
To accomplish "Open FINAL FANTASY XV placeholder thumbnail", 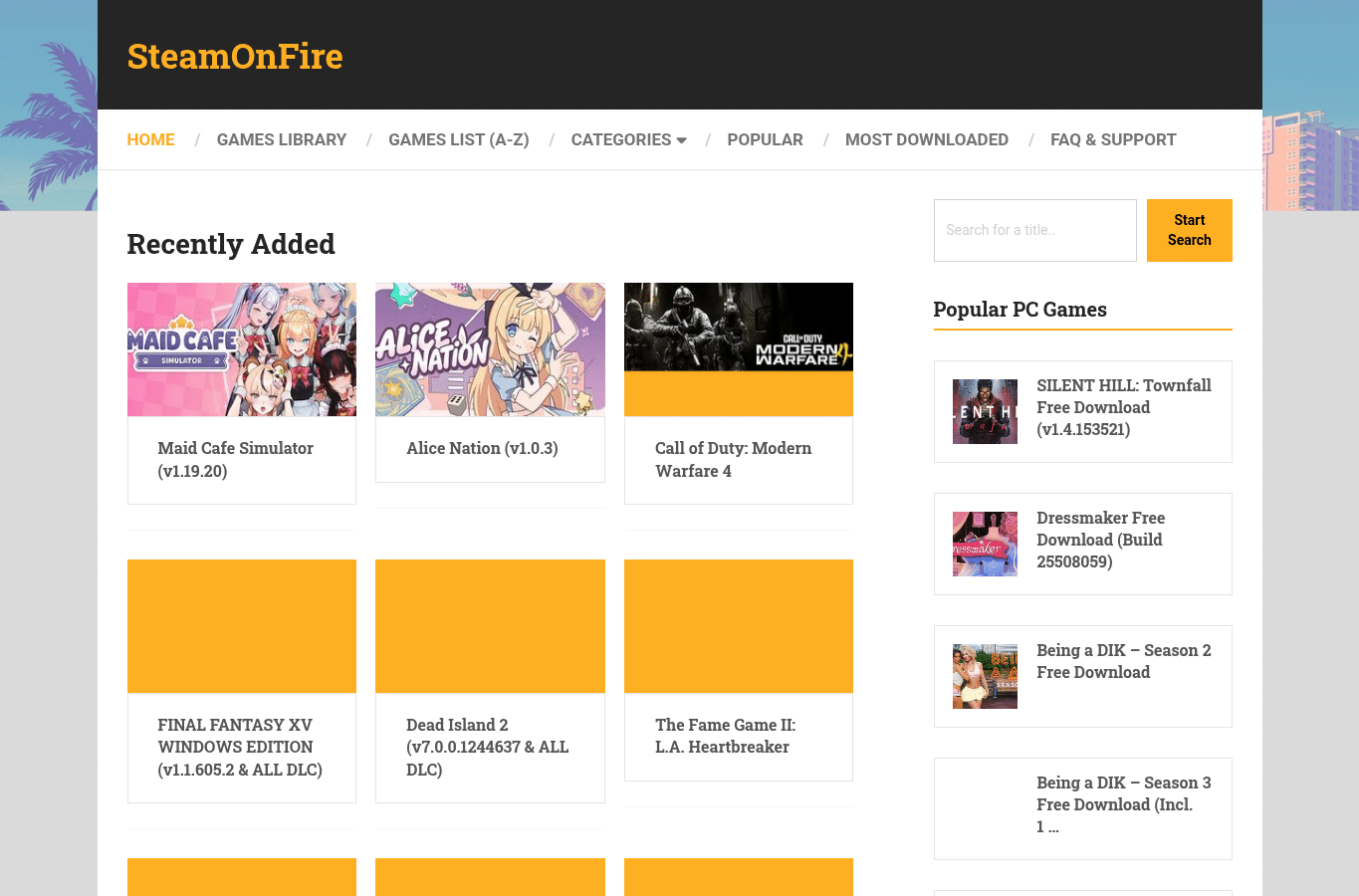I will 242,626.
